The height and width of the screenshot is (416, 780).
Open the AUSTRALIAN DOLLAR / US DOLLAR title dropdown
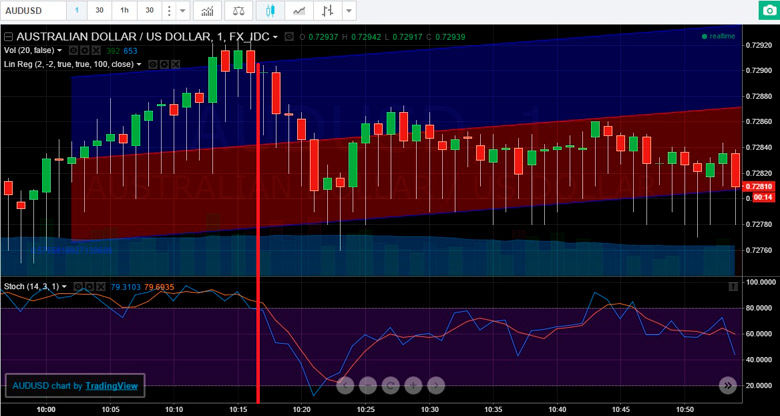tap(275, 37)
